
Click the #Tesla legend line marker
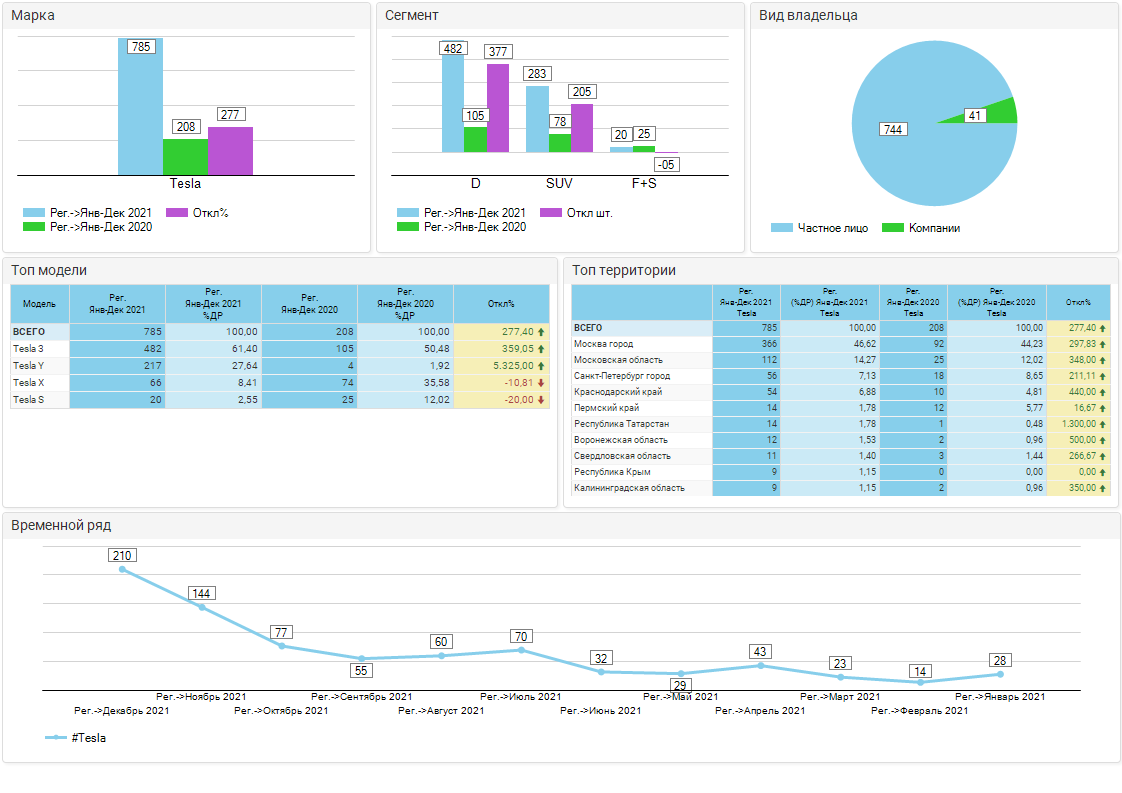pos(56,738)
